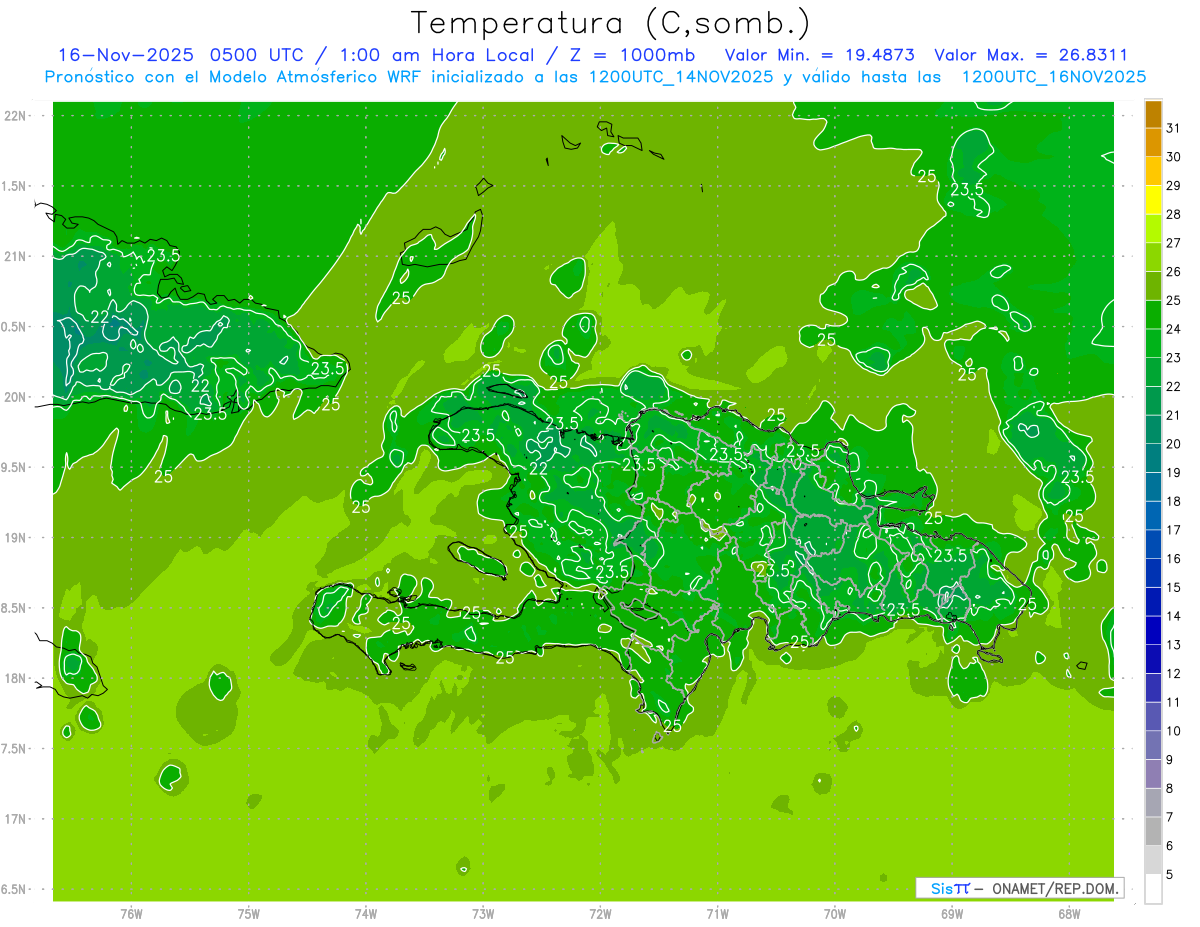Click the yellow swatch between 28 and 29

point(1153,200)
